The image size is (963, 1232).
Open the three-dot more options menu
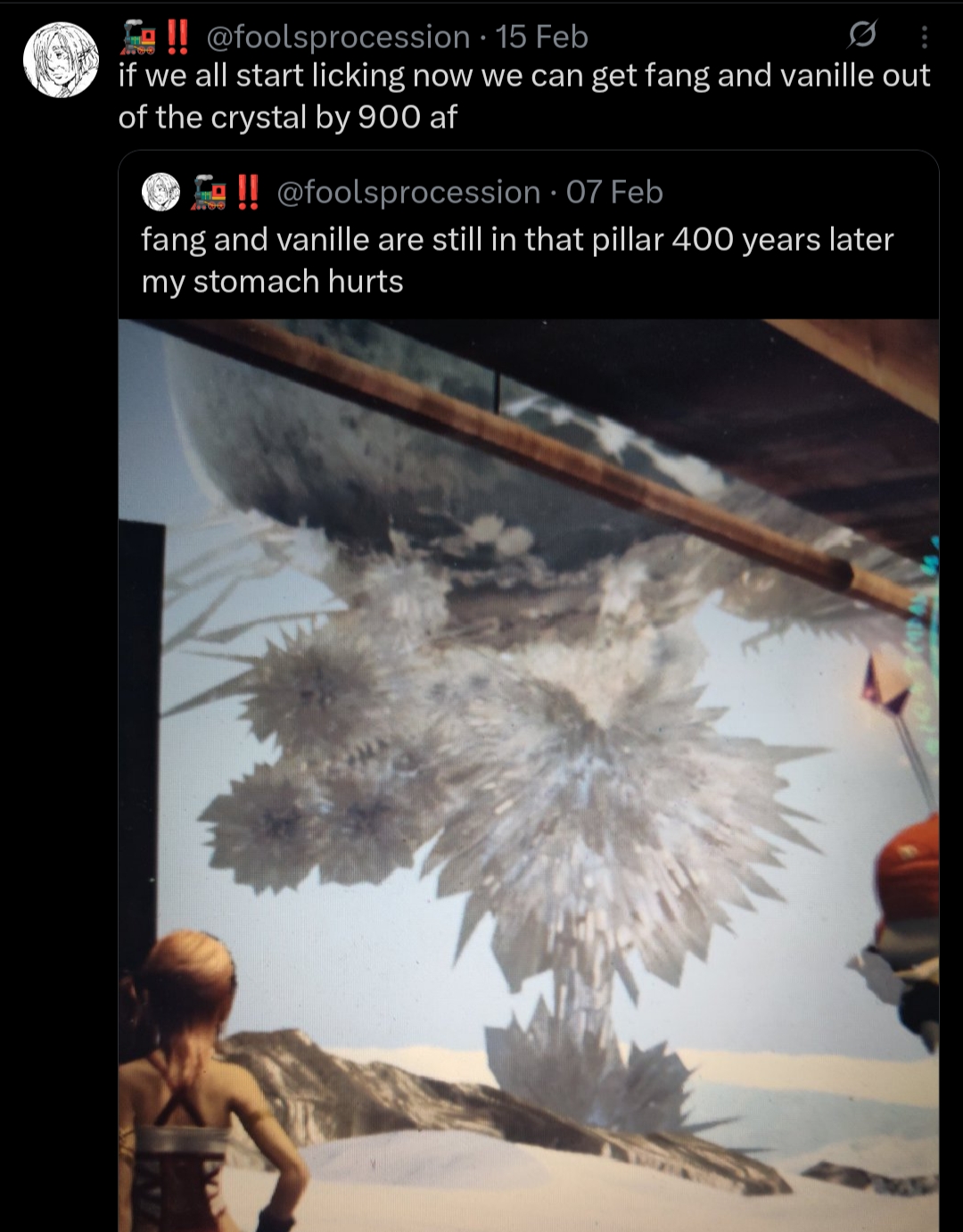pyautogui.click(x=924, y=37)
